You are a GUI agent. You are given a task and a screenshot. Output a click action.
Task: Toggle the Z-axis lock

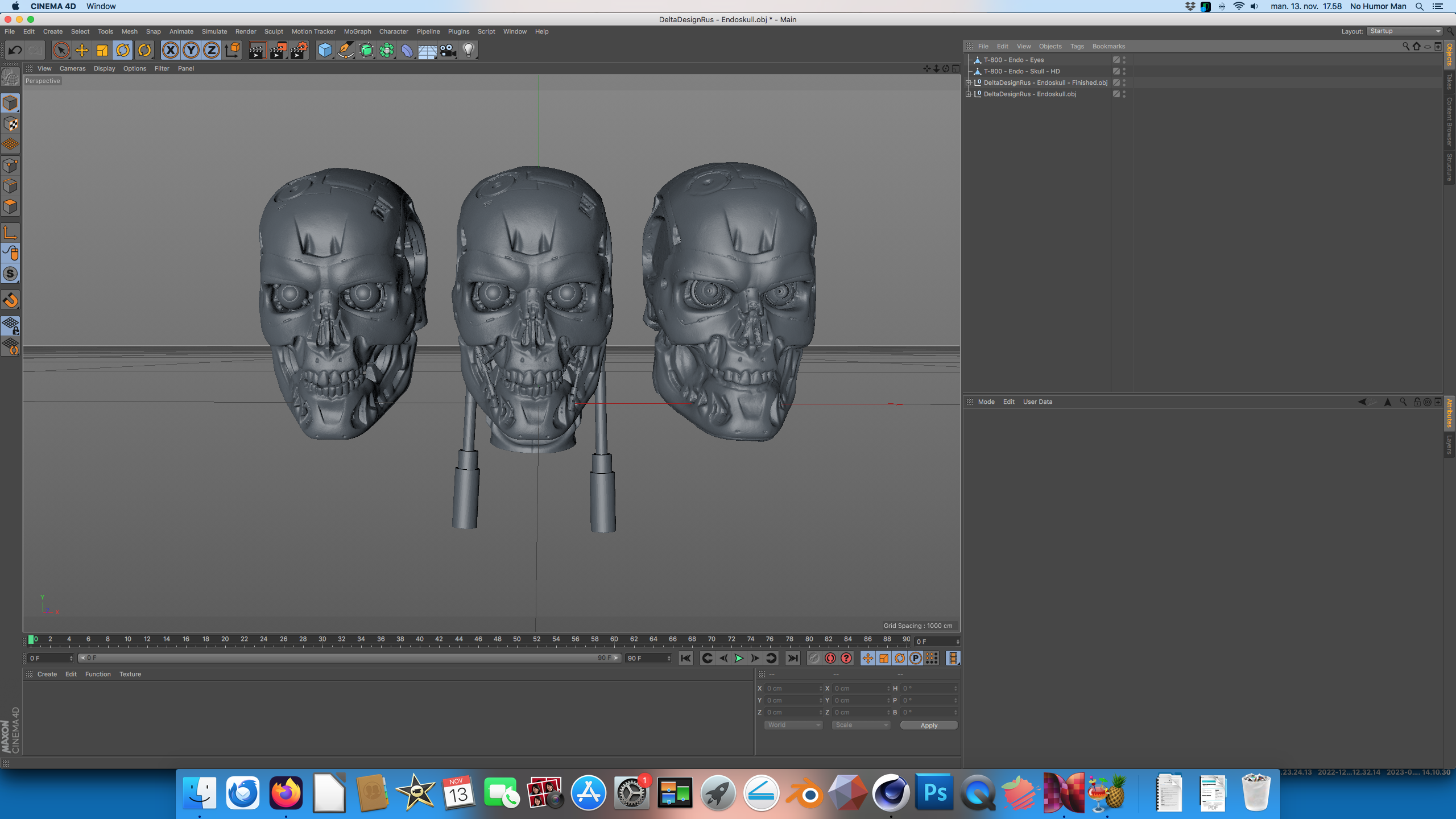212,50
